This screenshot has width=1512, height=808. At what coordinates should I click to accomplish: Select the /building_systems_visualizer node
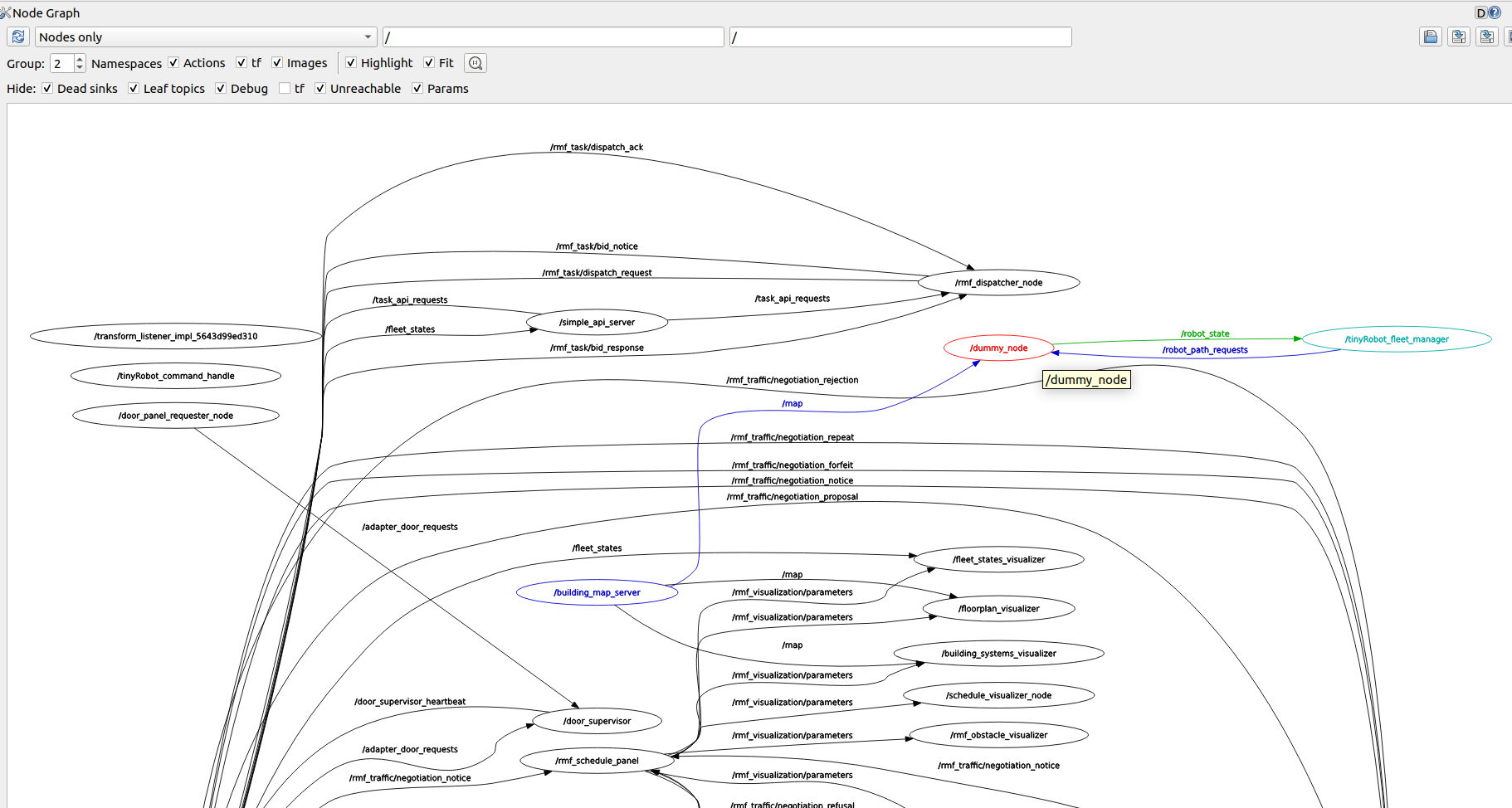(x=998, y=654)
